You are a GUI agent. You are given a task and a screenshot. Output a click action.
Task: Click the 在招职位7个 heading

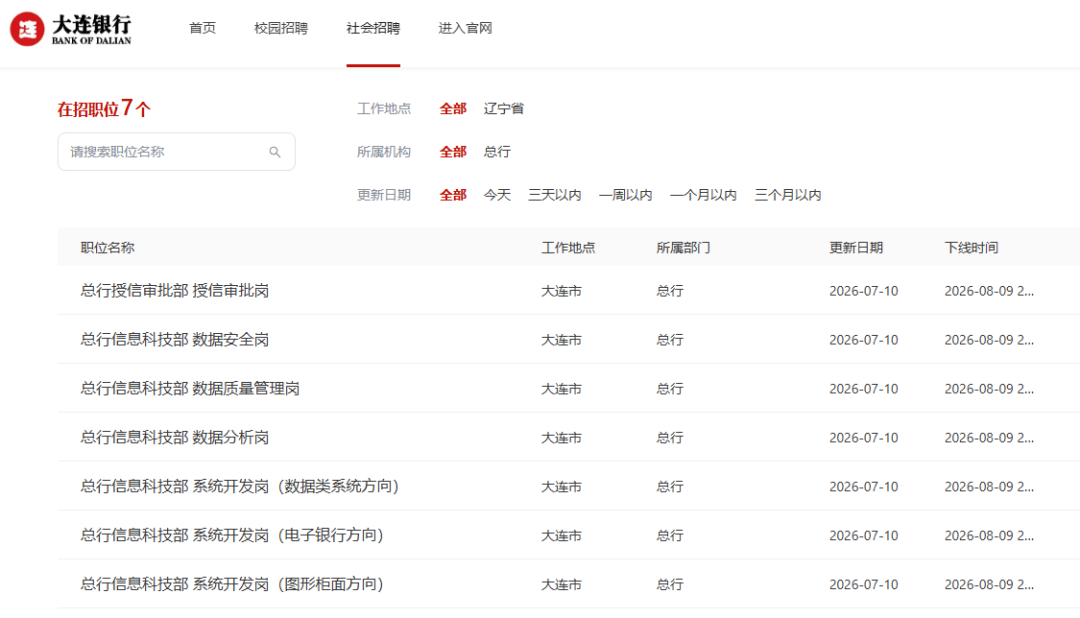coord(104,108)
